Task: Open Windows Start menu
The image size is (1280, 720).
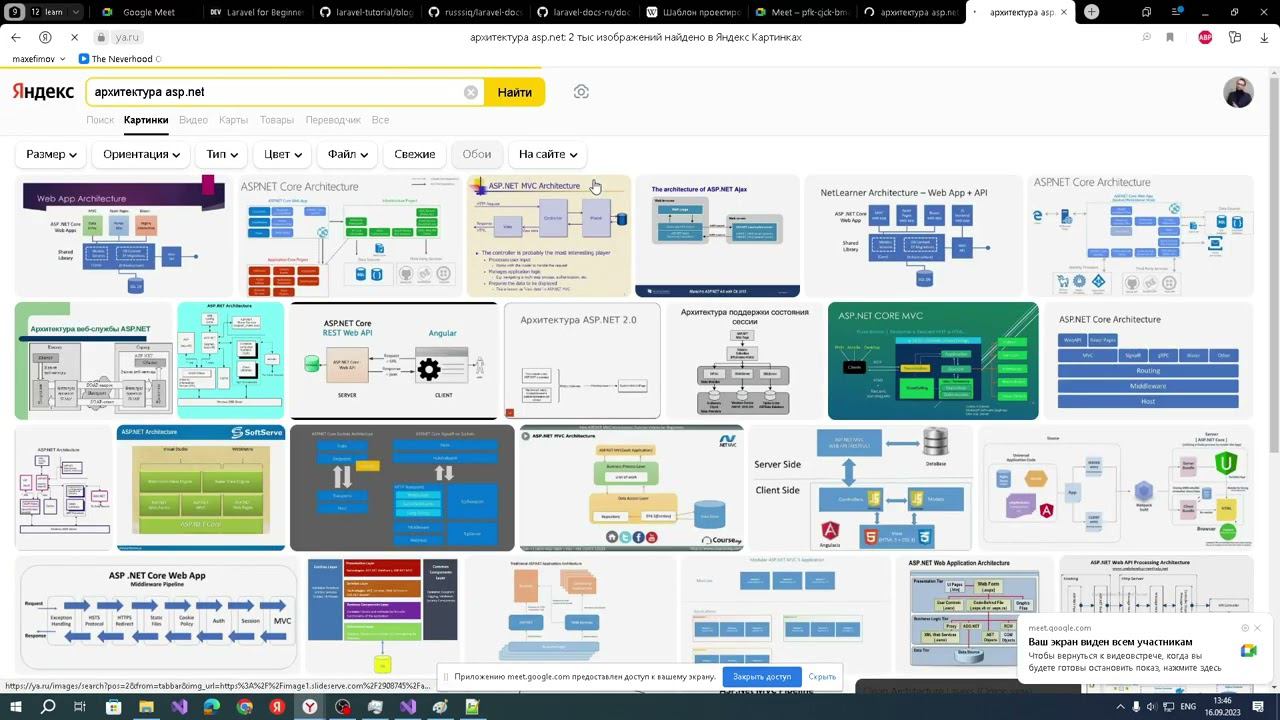Action: point(16,707)
